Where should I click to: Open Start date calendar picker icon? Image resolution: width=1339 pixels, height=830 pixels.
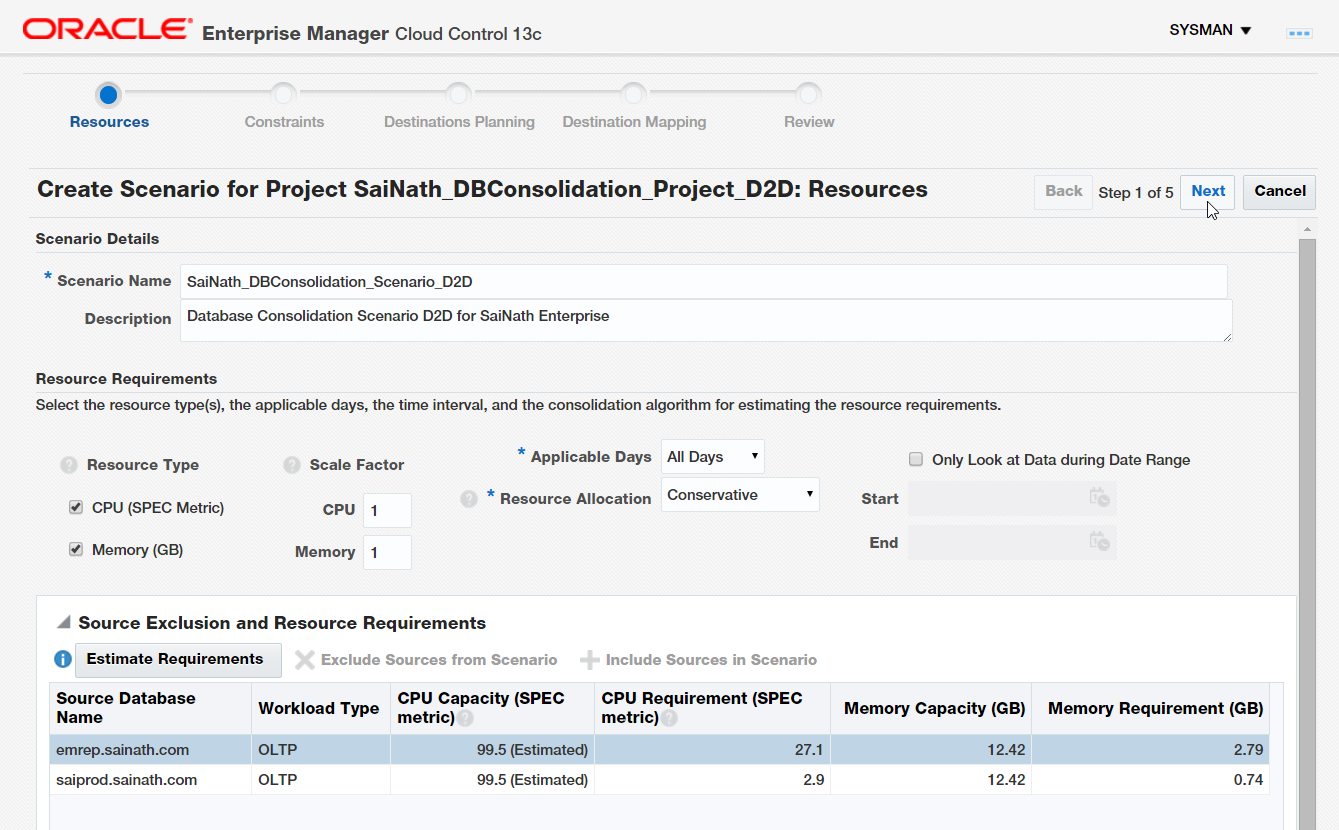(1100, 498)
